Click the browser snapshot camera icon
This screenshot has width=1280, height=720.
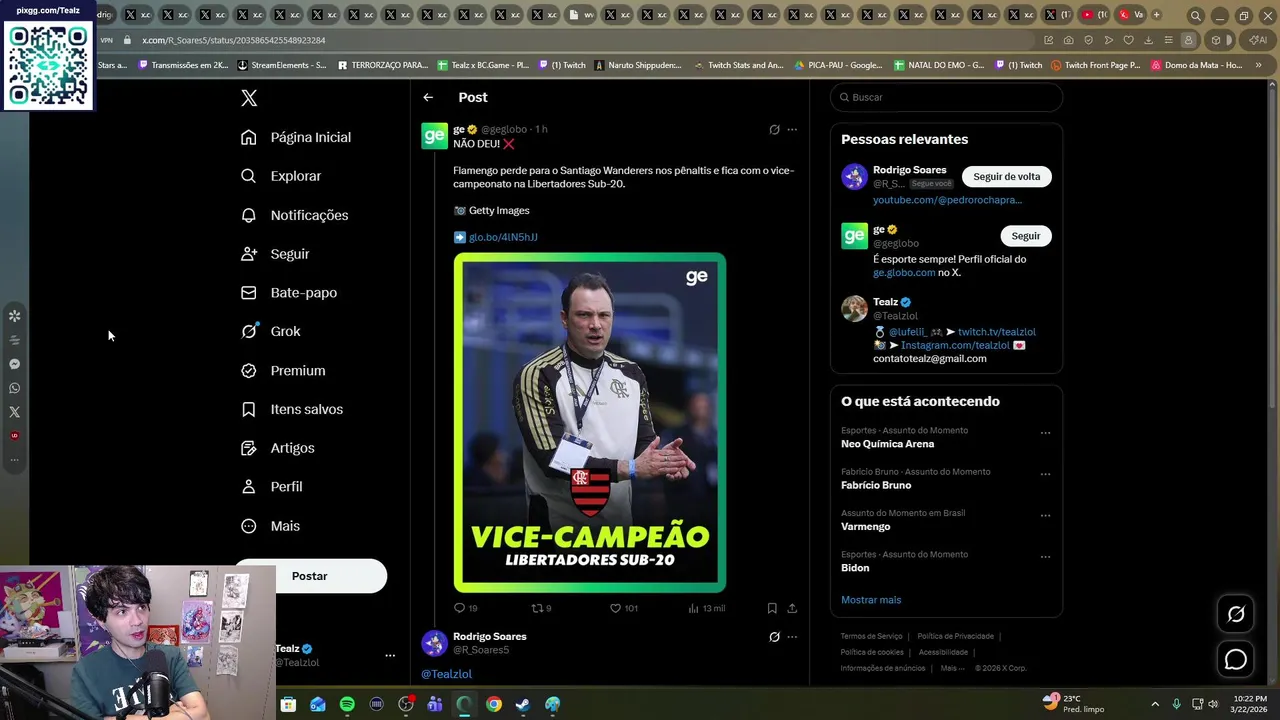point(1069,40)
